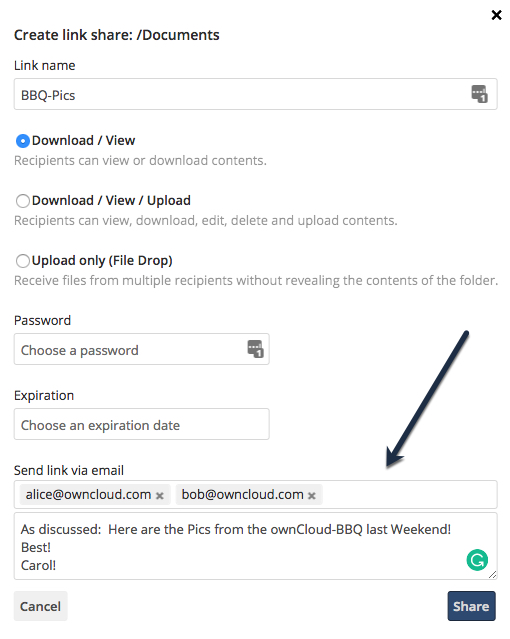The image size is (510, 639).
Task: Click the Download / View label text
Action: tap(84, 141)
